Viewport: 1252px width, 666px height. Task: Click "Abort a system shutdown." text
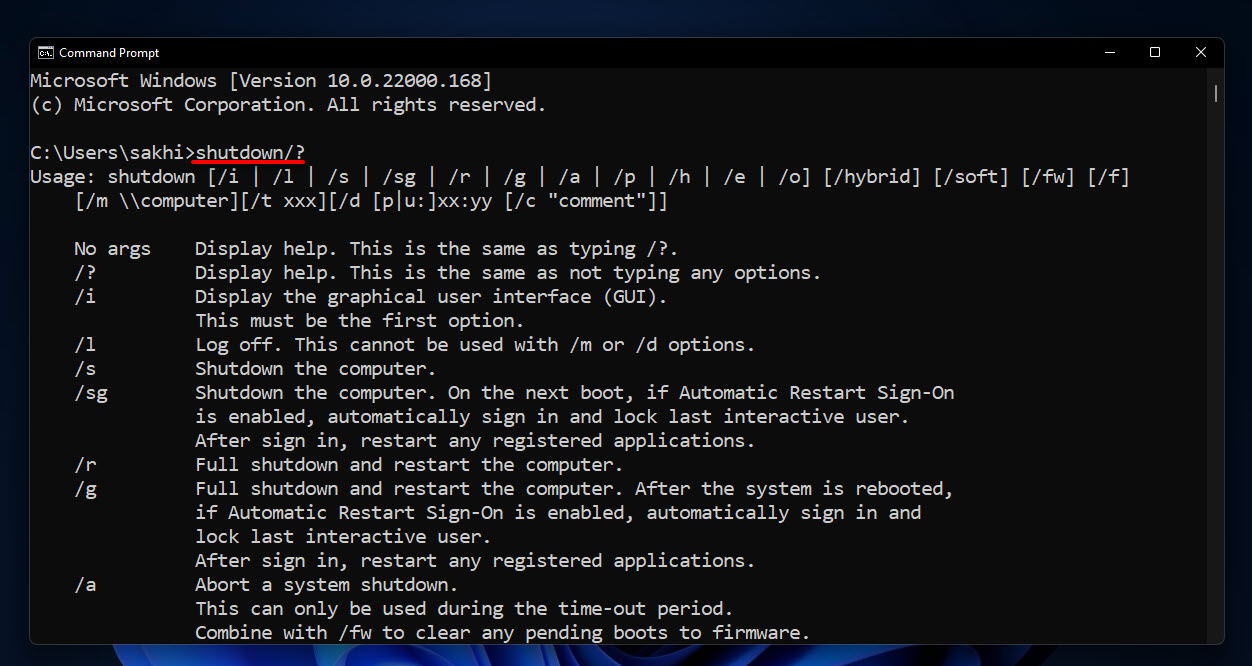(326, 585)
